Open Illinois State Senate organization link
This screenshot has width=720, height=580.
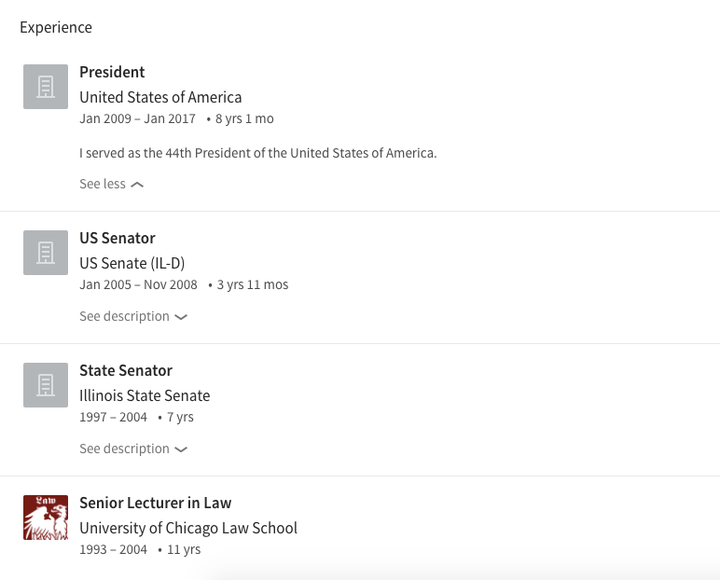coord(145,395)
